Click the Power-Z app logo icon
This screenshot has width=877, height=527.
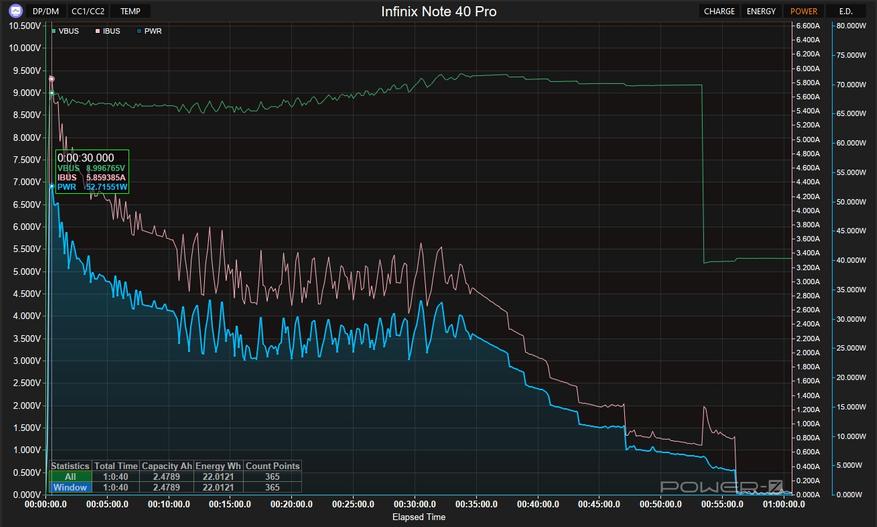(16, 11)
